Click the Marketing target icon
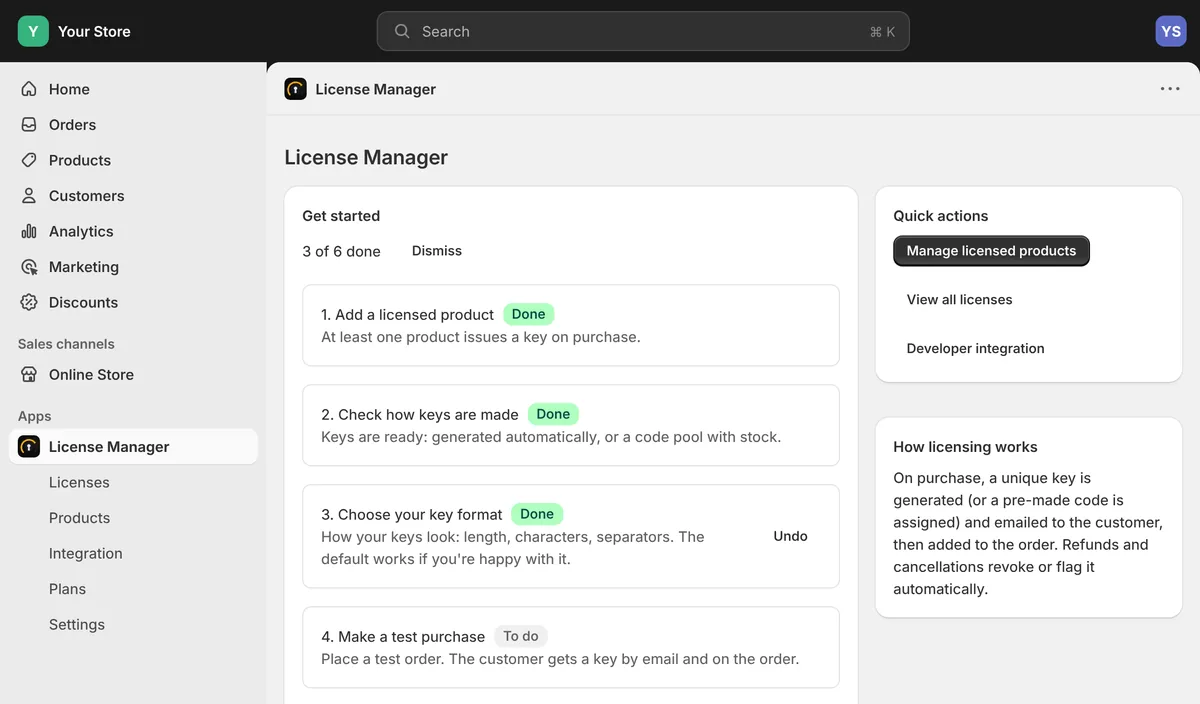The image size is (1200, 704). 29,267
